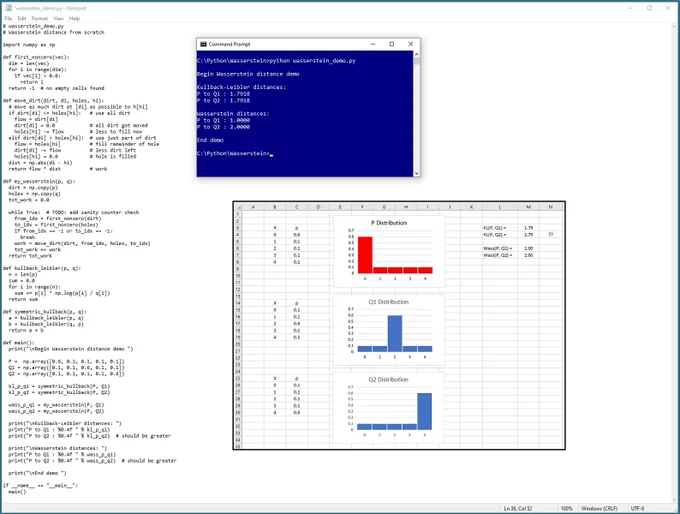
Task: Click the Command Prompt scrollbar thumb
Action: [417, 61]
